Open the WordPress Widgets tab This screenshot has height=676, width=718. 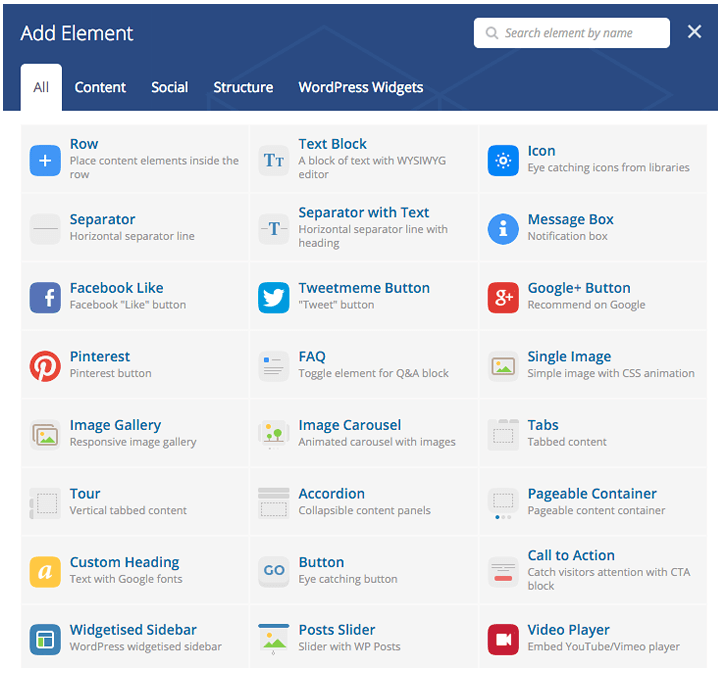point(360,87)
